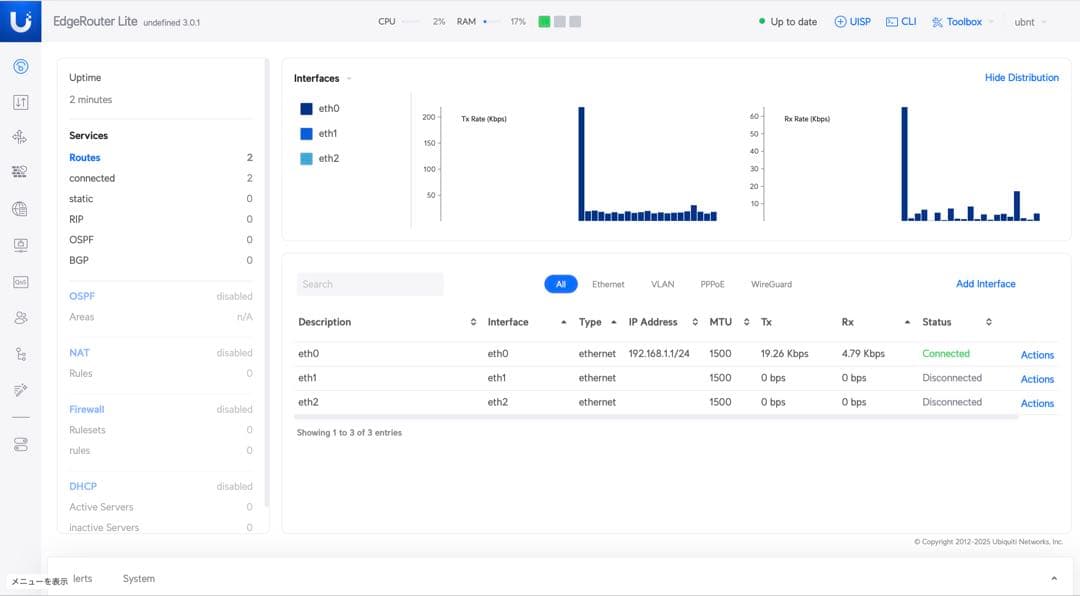
Task: Open Actions menu for eth1 row
Action: [x=1037, y=379]
